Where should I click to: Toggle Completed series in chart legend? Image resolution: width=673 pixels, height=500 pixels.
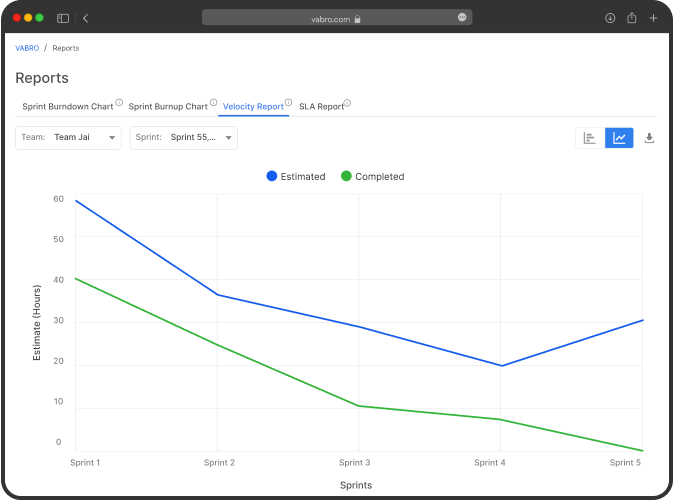pos(373,176)
